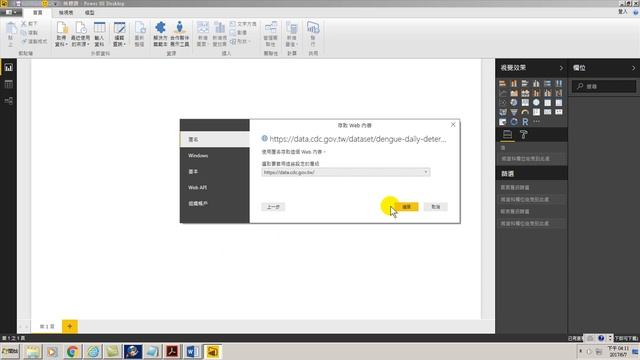
Task: Select the Scatter chart visual
Action: pyautogui.click(x=502, y=103)
